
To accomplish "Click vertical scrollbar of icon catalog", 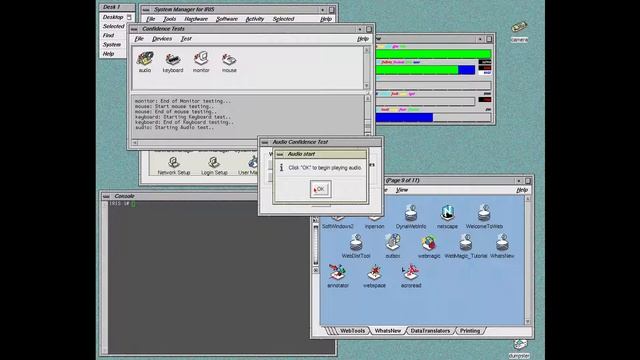I will pyautogui.click(x=528, y=260).
